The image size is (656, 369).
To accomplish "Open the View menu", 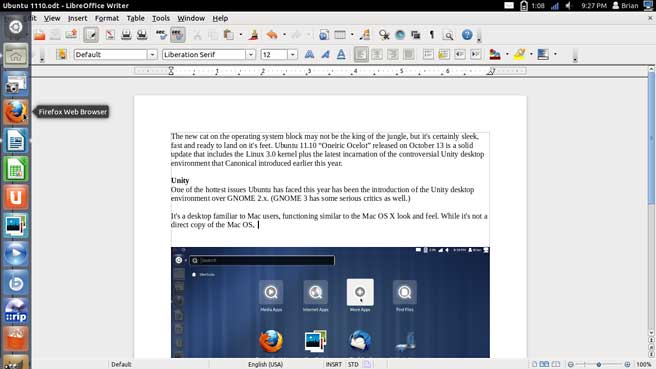I will pos(52,18).
